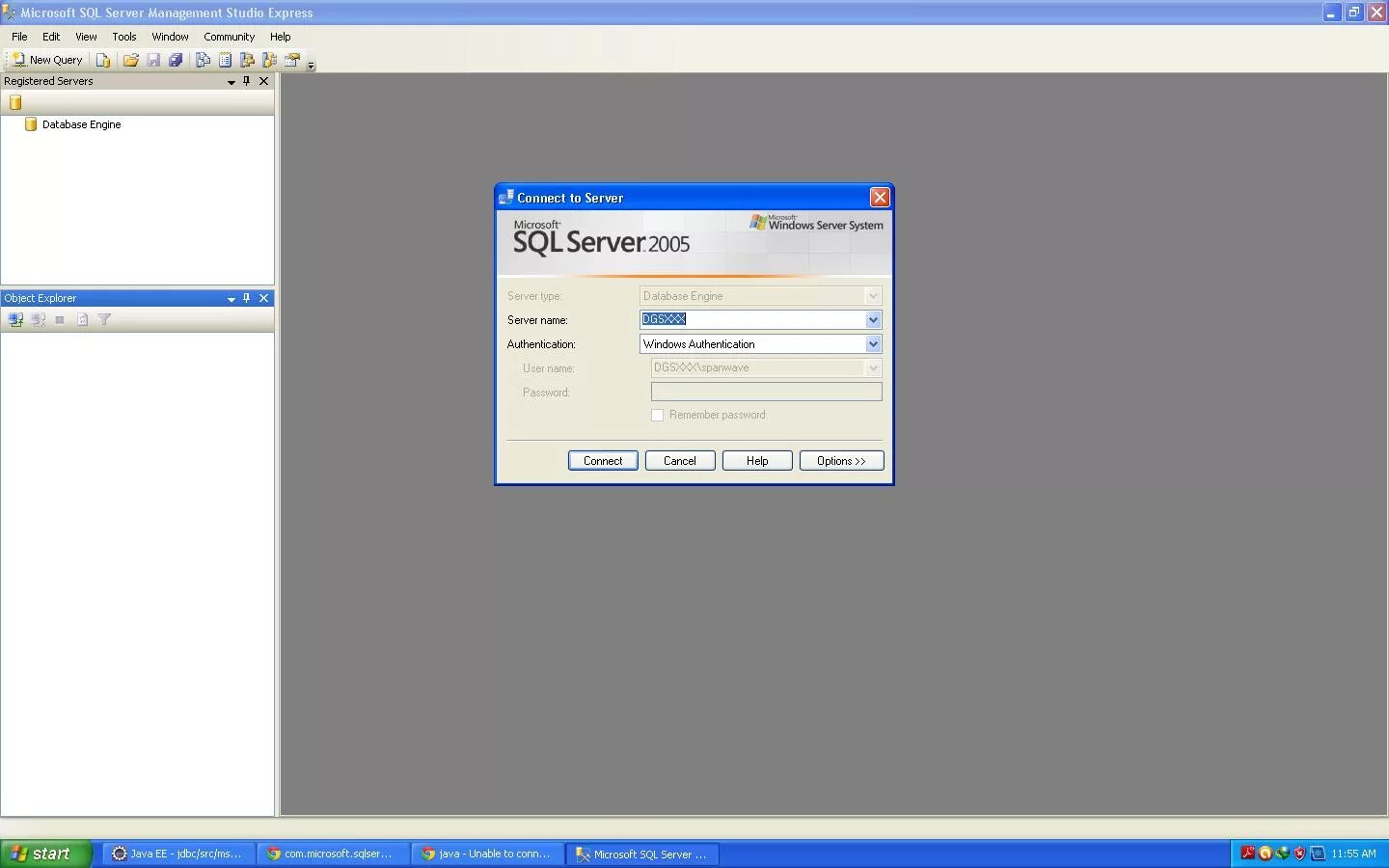Click the Server name text field
The image size is (1389, 868).
point(752,319)
